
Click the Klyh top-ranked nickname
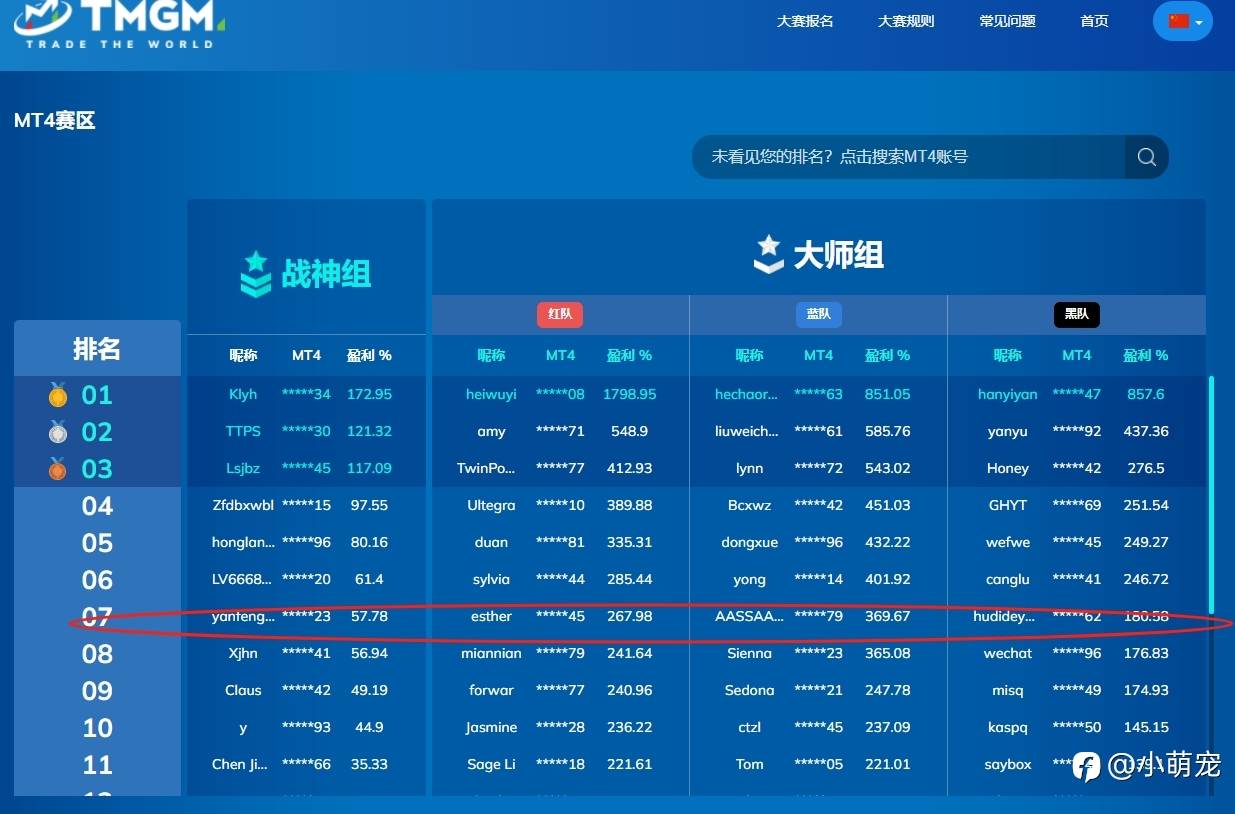[x=243, y=394]
